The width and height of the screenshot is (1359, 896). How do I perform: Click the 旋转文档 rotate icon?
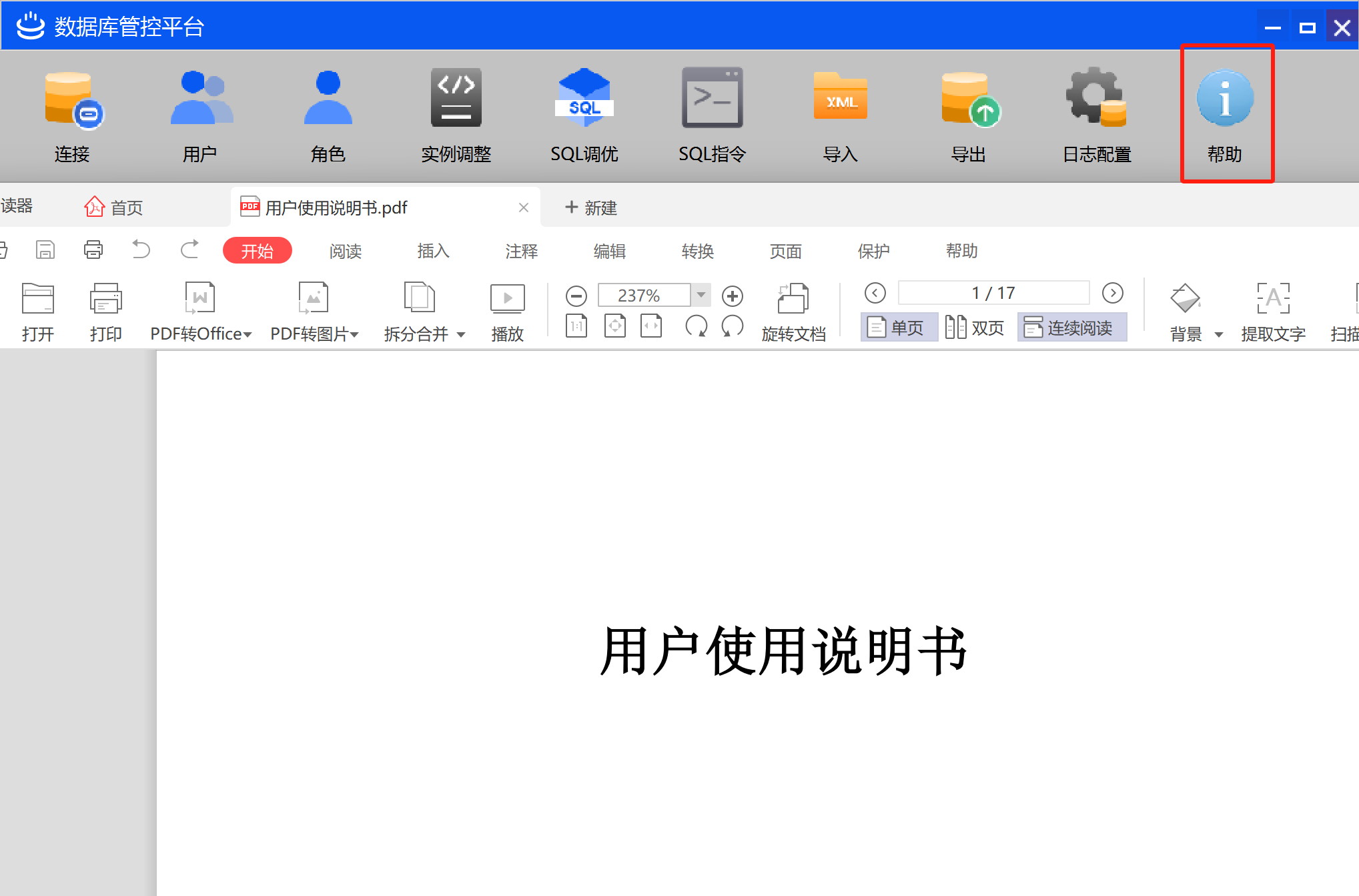tap(793, 299)
